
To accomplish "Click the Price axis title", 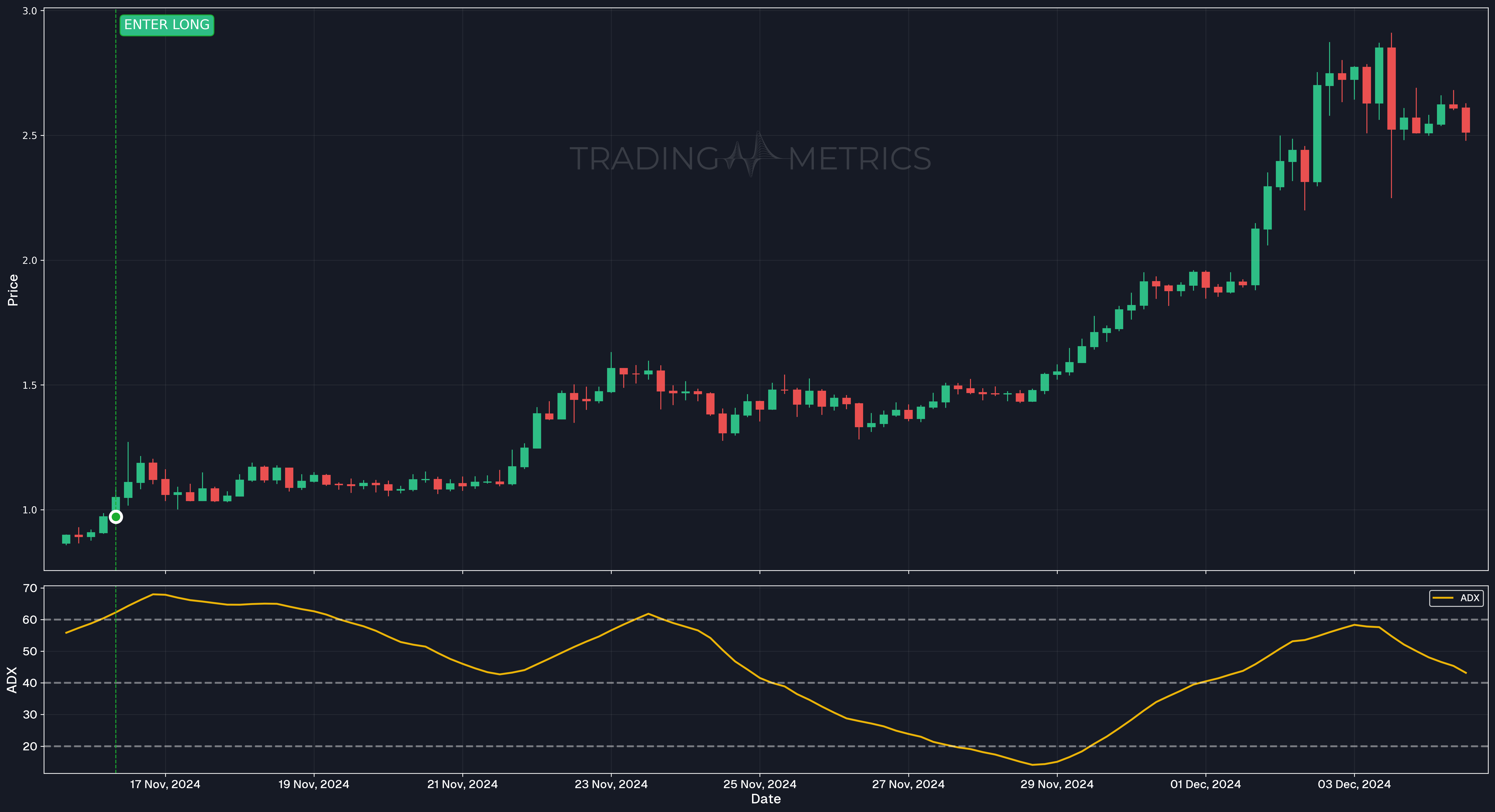I will pos(13,290).
